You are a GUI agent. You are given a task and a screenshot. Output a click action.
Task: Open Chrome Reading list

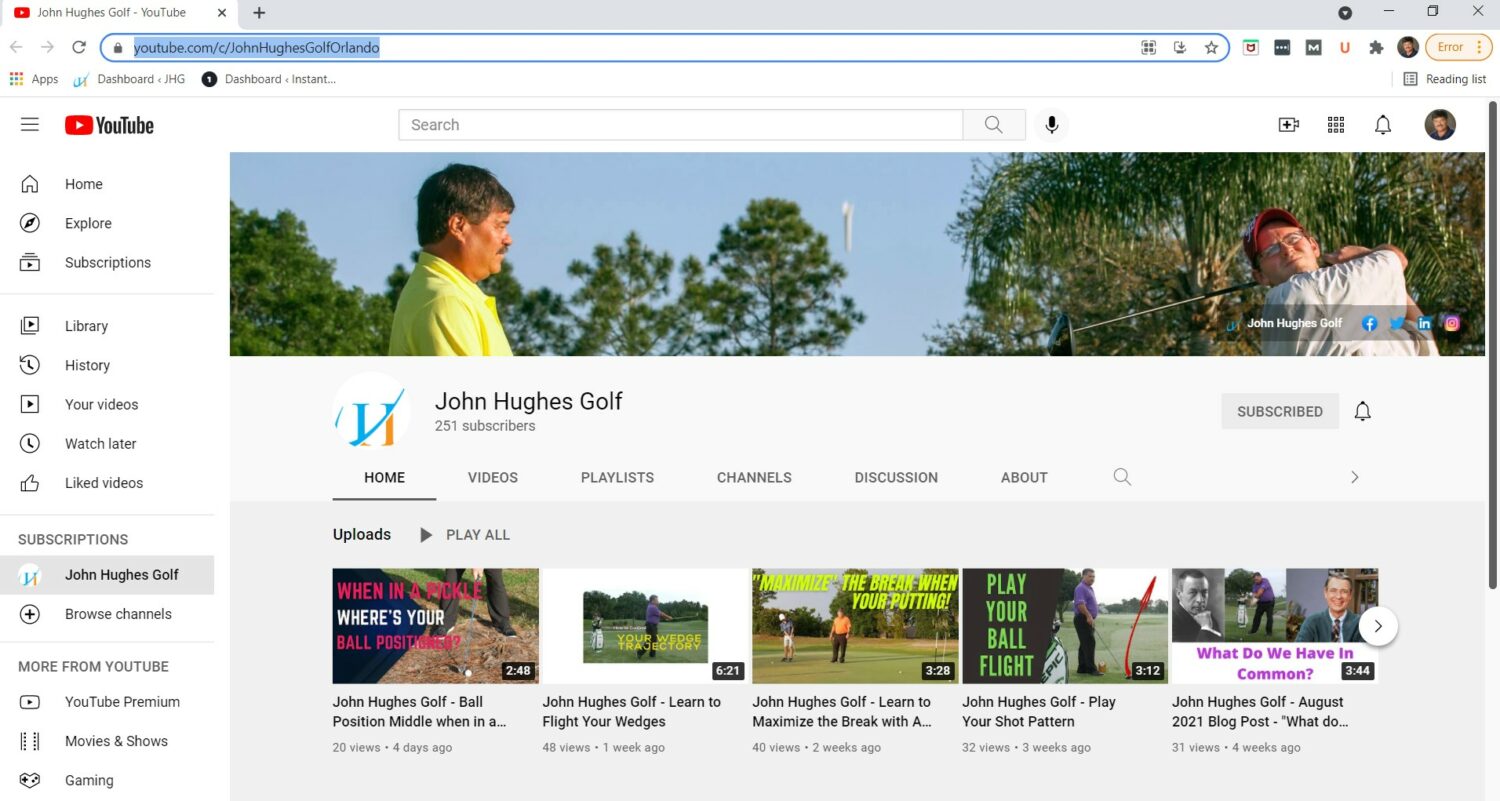[x=1444, y=79]
